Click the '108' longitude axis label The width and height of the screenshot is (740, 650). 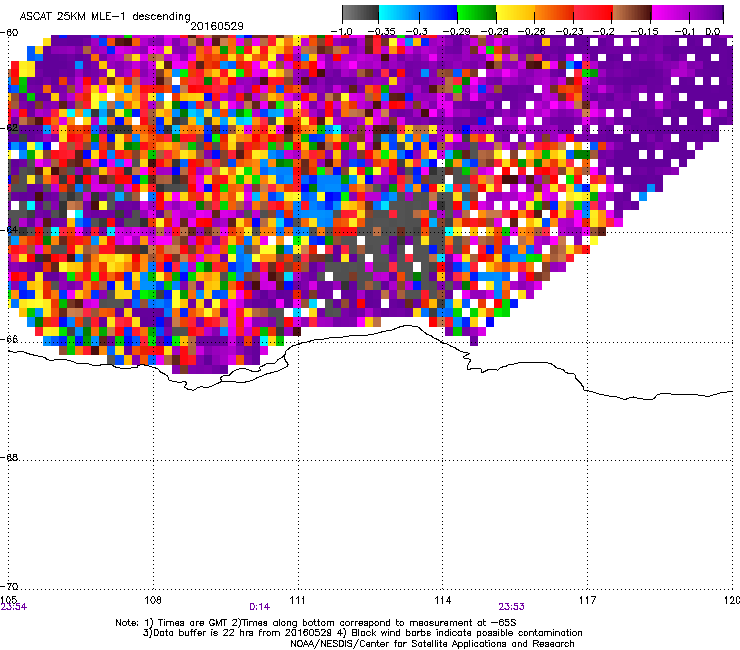[x=153, y=600]
